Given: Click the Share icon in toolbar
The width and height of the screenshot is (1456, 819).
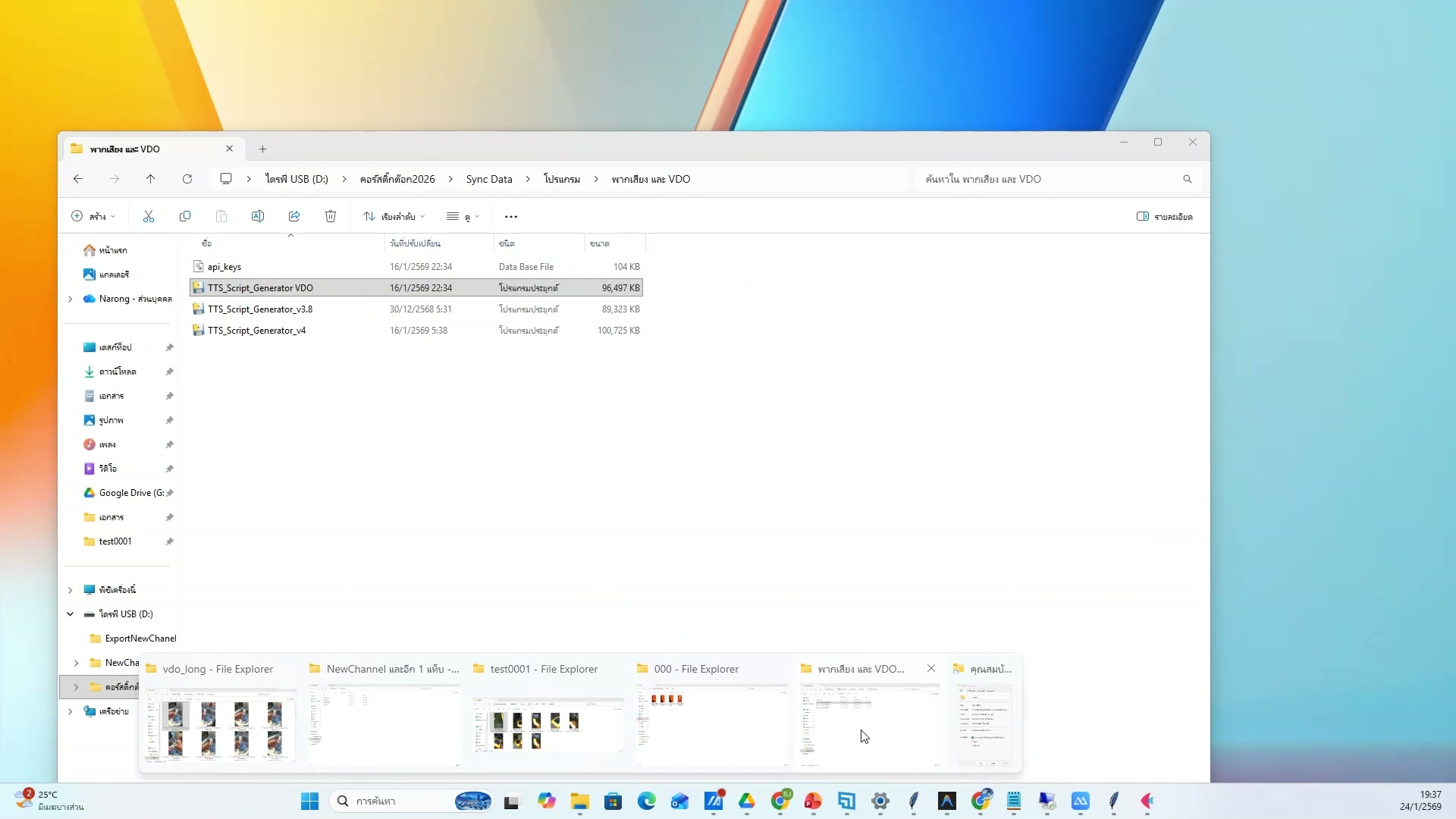Looking at the screenshot, I should tap(294, 217).
